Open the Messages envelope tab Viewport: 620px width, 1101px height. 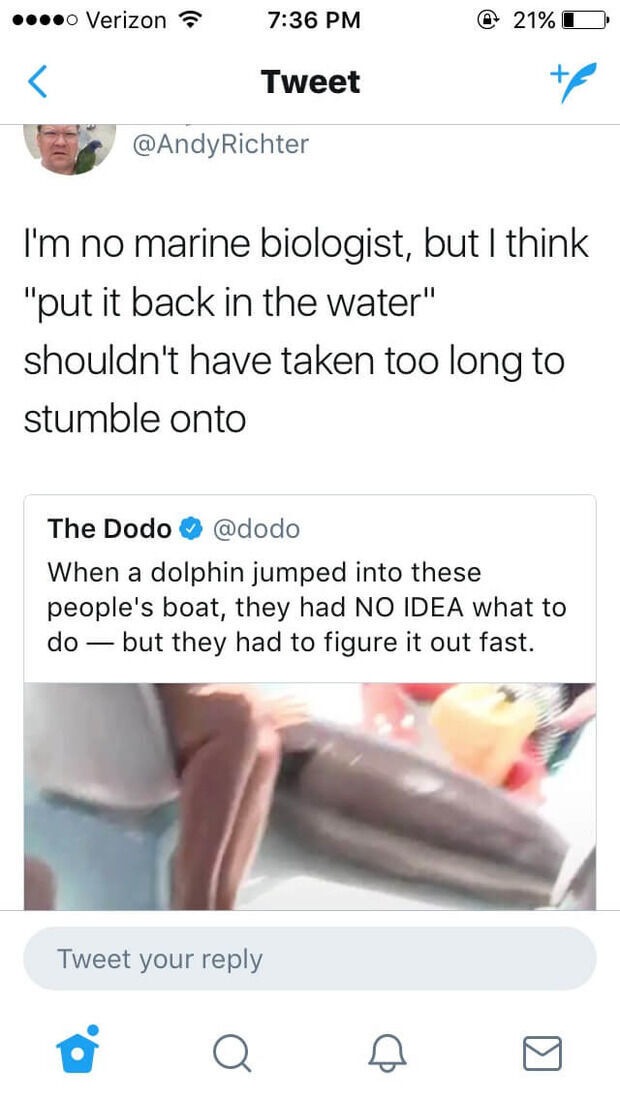coord(543,1053)
